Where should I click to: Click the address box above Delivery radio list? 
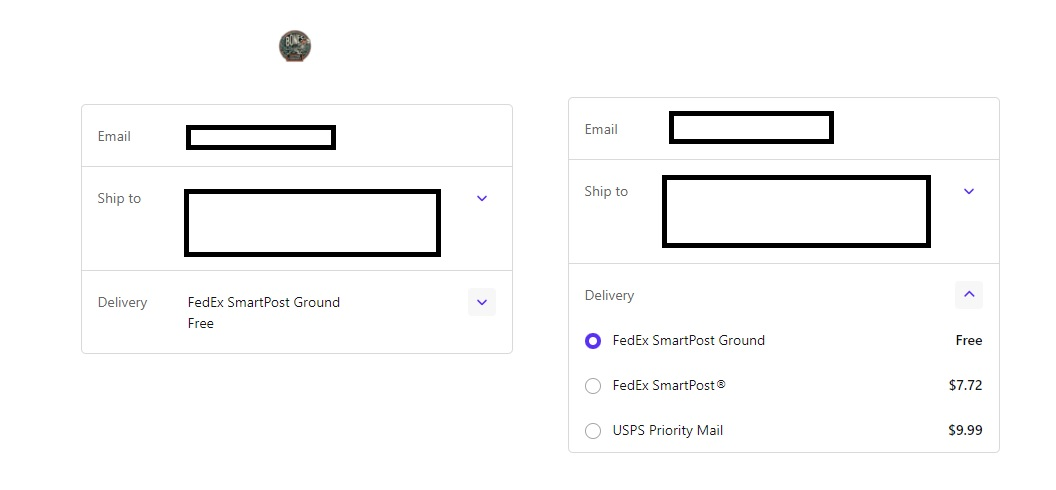click(x=796, y=211)
